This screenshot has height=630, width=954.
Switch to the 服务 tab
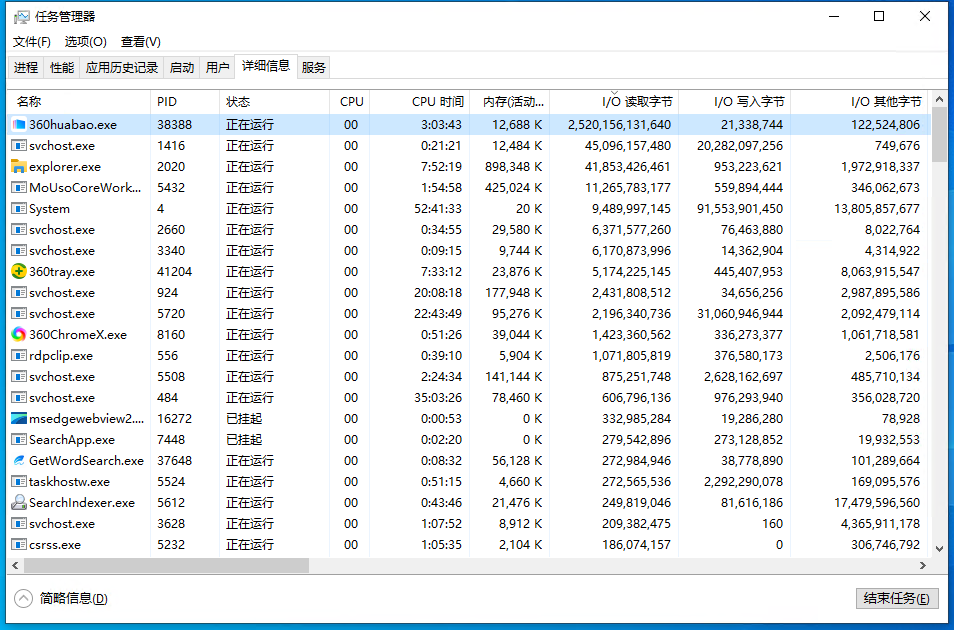pos(313,68)
